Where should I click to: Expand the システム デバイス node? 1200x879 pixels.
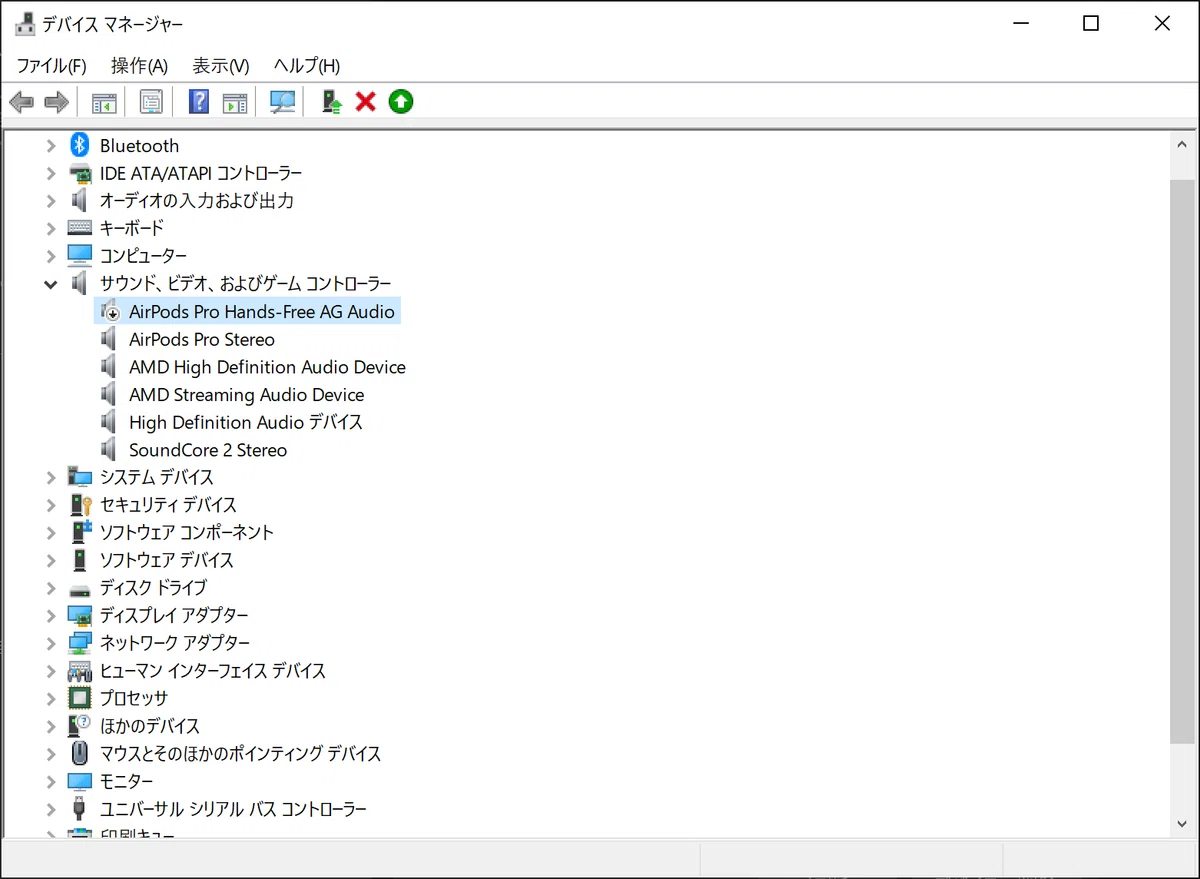pyautogui.click(x=50, y=477)
